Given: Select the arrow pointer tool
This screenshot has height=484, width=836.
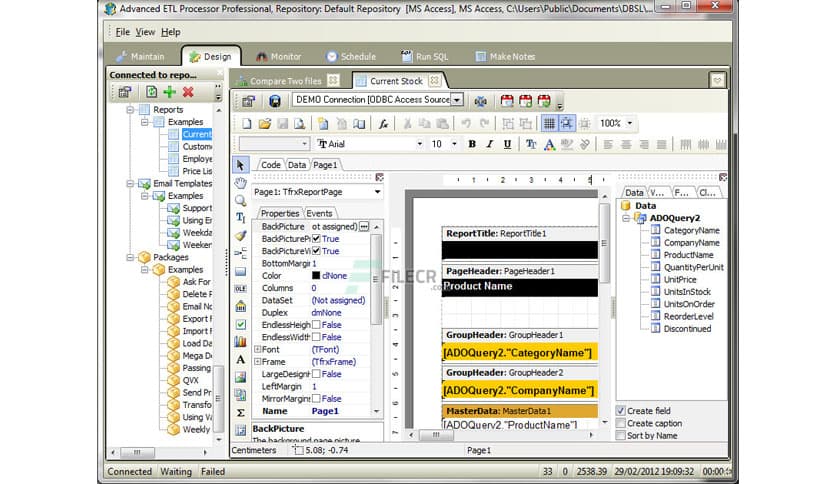Looking at the screenshot, I should click(240, 165).
